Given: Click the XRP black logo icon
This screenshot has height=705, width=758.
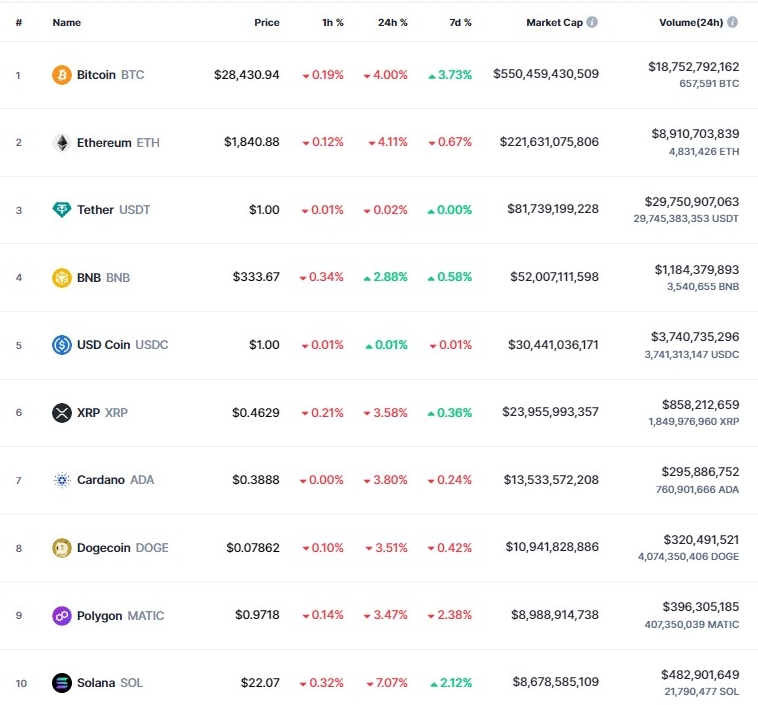Looking at the screenshot, I should (x=62, y=412).
